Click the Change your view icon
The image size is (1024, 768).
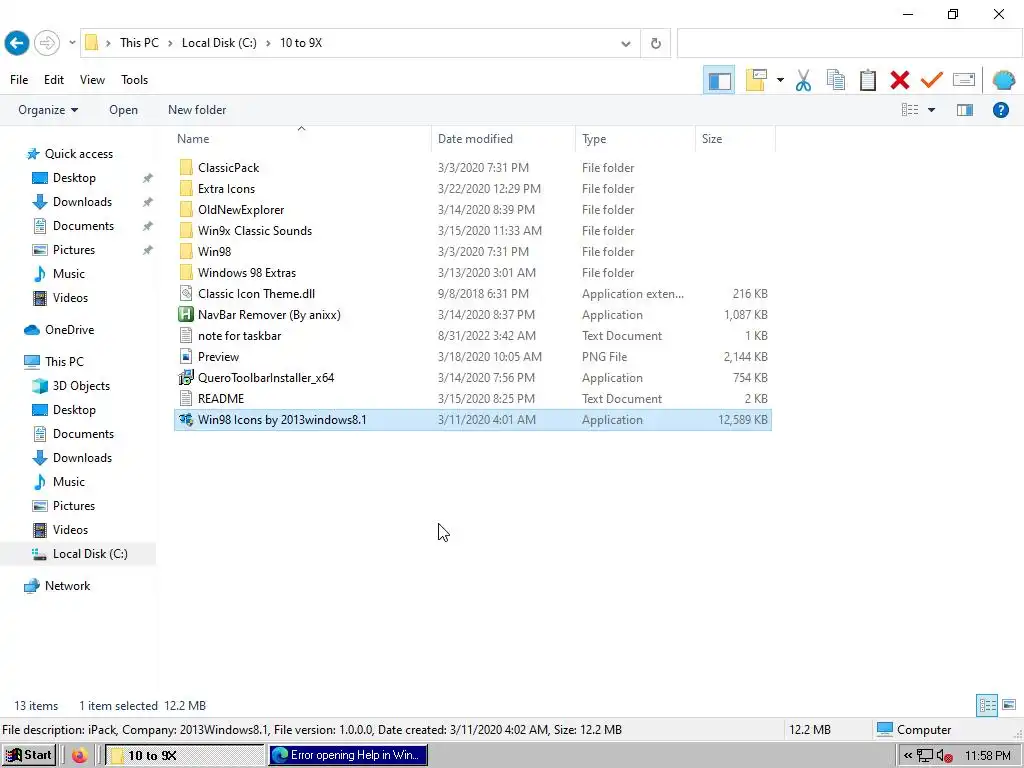click(x=910, y=110)
